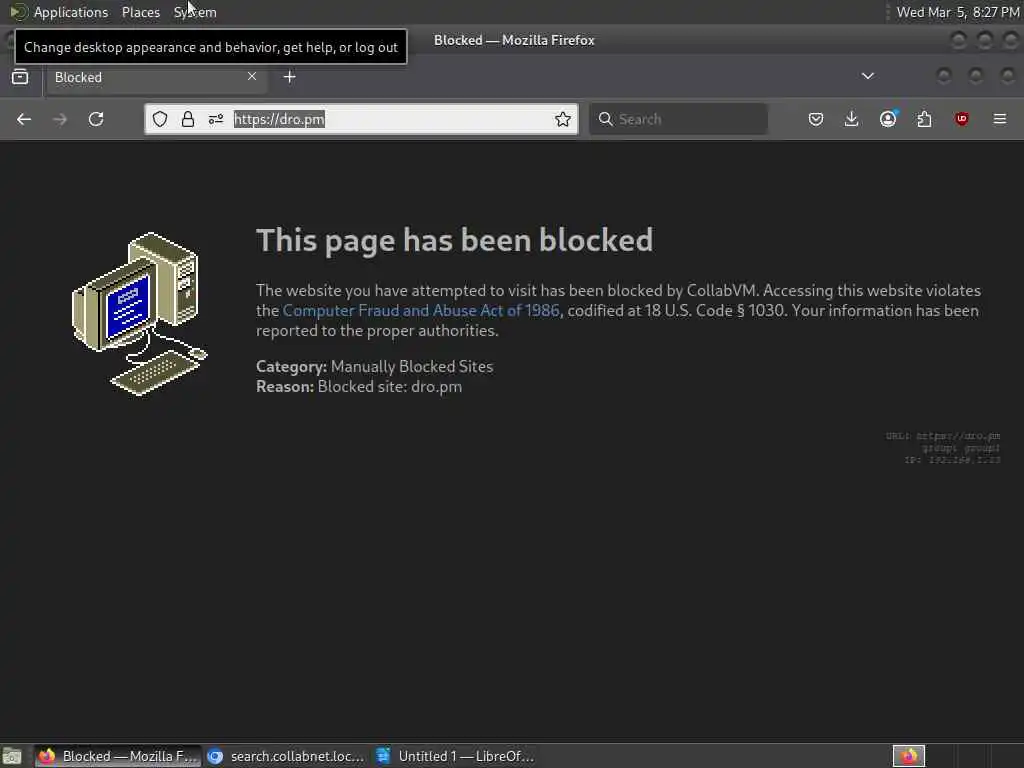Follow Computer Fraud and Abuse Act link
The image size is (1024, 768).
click(421, 311)
